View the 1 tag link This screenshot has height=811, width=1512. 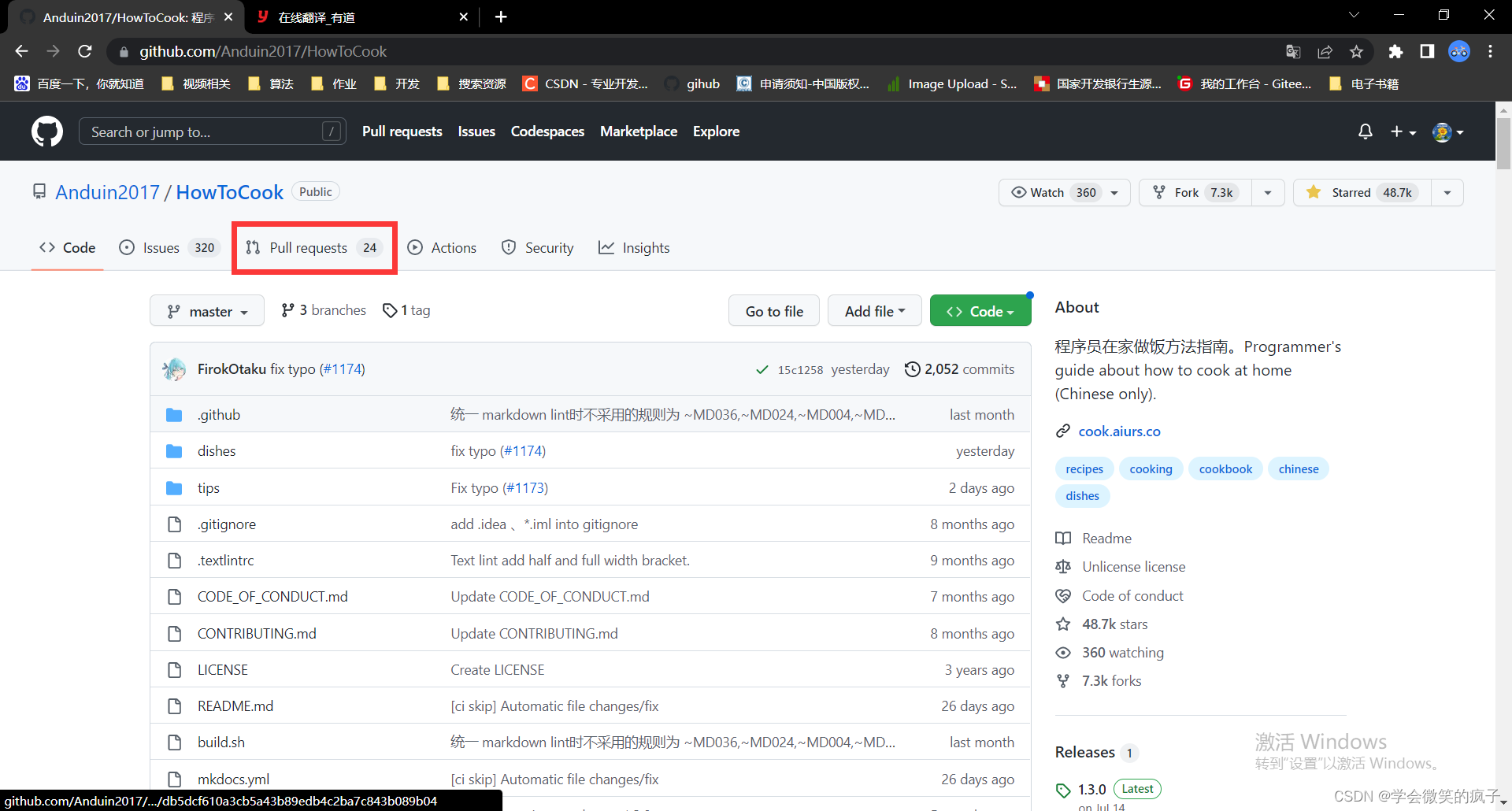point(406,310)
